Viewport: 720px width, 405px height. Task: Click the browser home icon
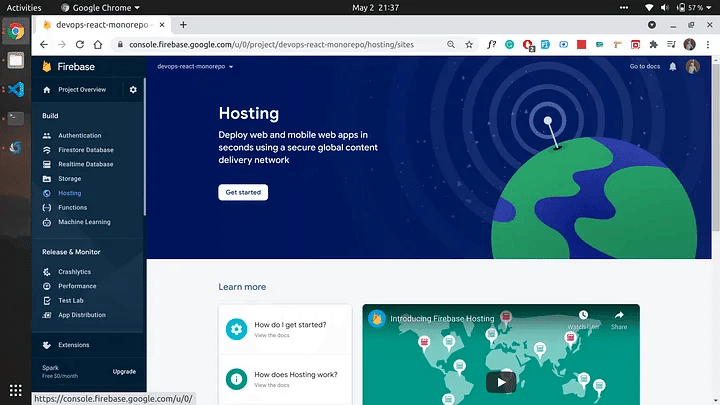(x=98, y=45)
